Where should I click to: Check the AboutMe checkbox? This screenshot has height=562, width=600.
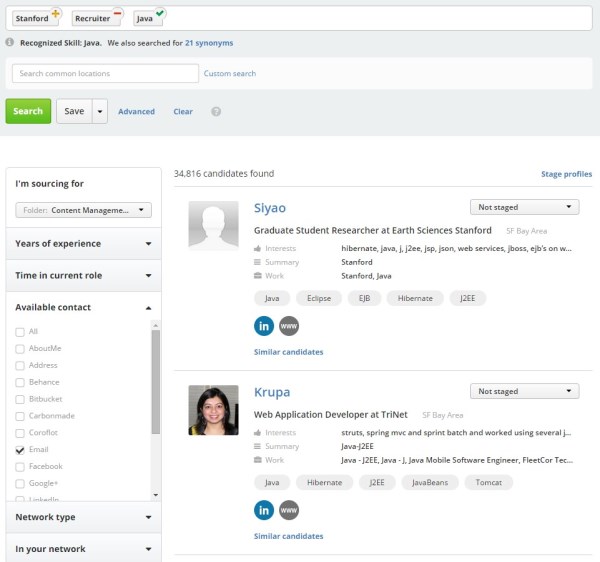pyautogui.click(x=20, y=349)
